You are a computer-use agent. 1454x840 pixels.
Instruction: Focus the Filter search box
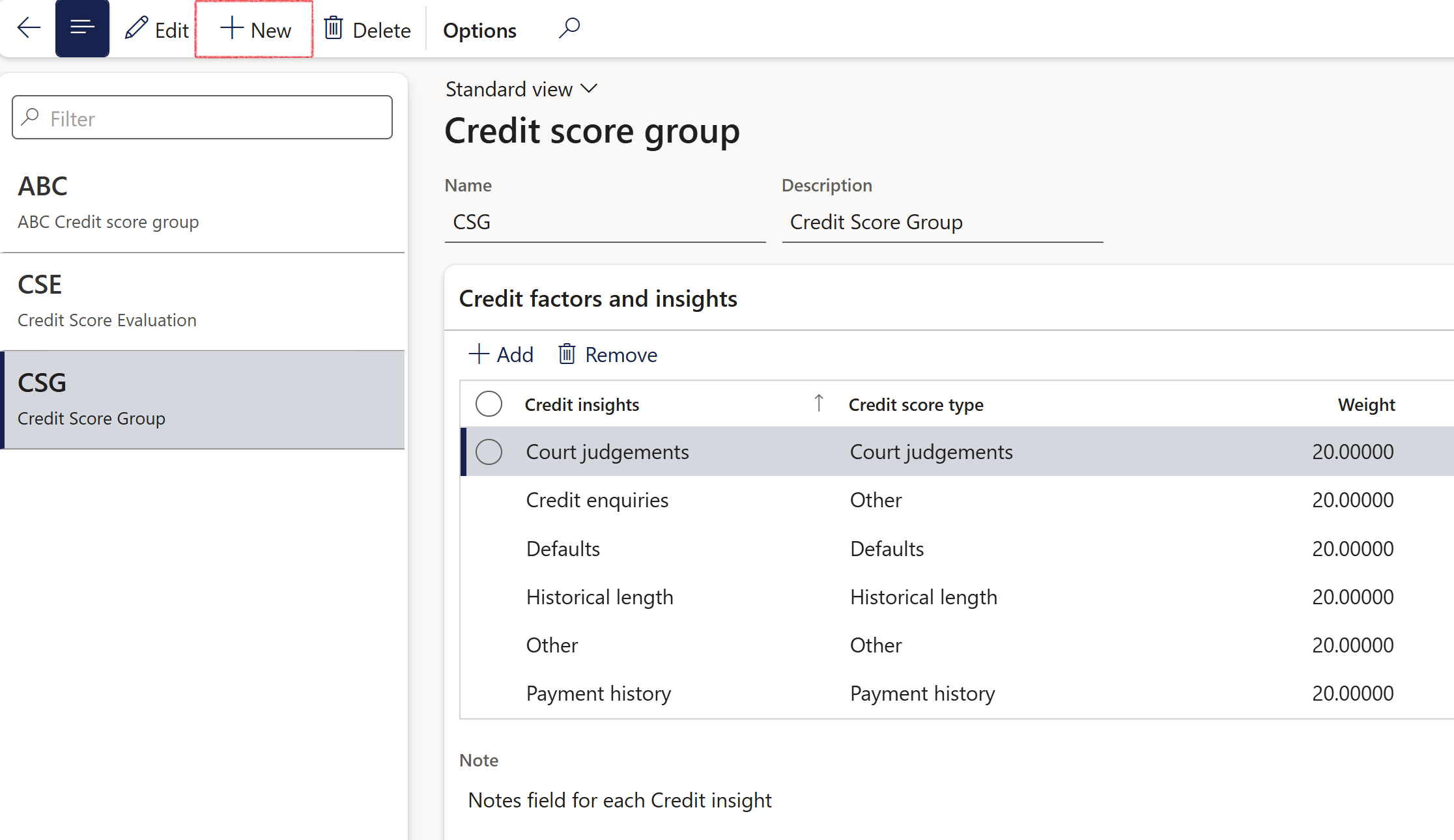[202, 118]
